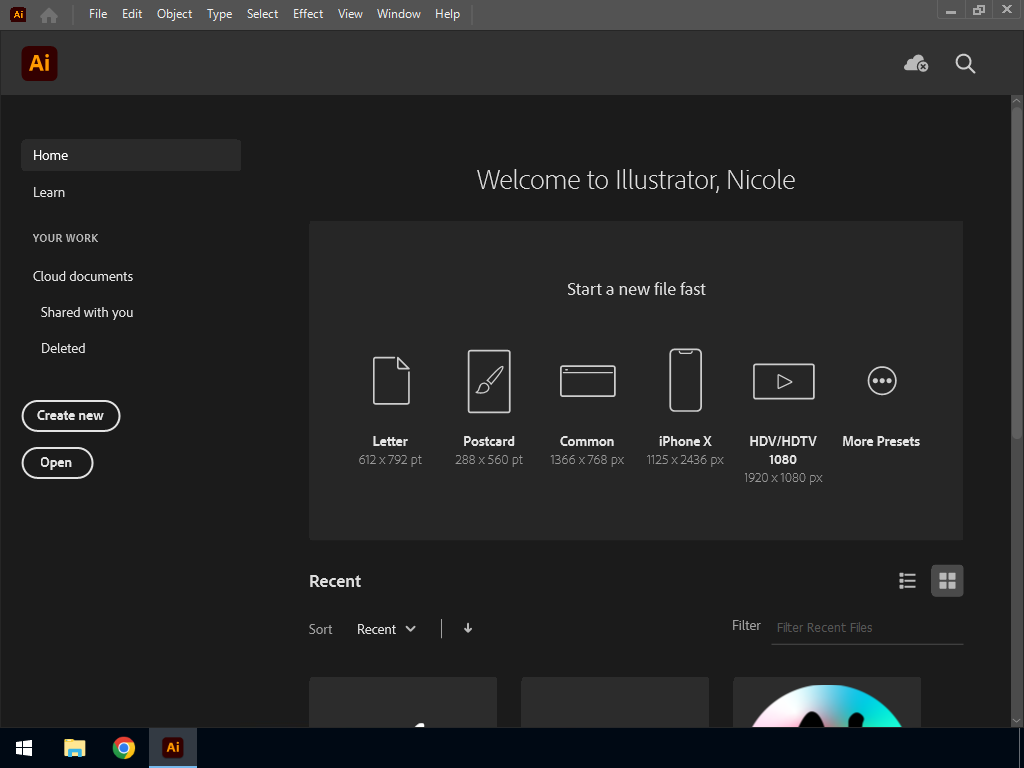This screenshot has width=1024, height=768.
Task: Click the Letter preset label
Action: click(x=390, y=441)
